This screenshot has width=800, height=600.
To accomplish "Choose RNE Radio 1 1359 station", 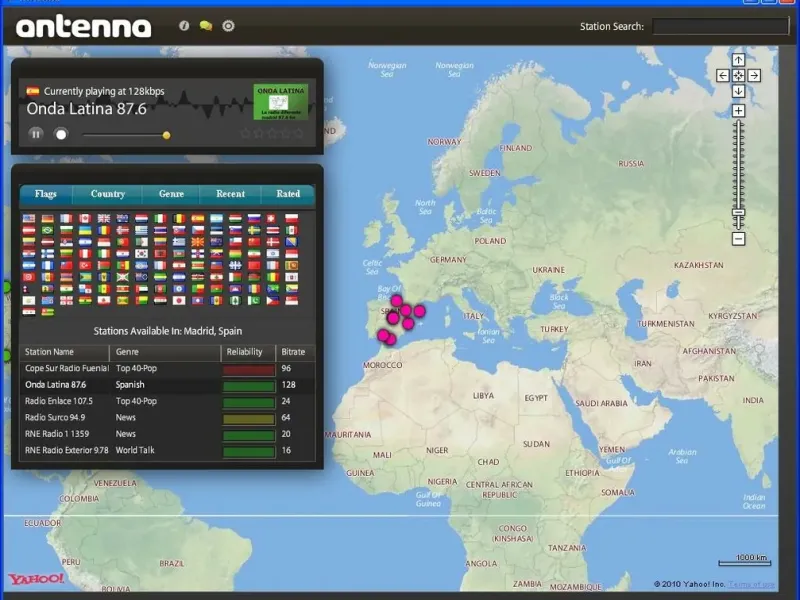I will 167,434.
